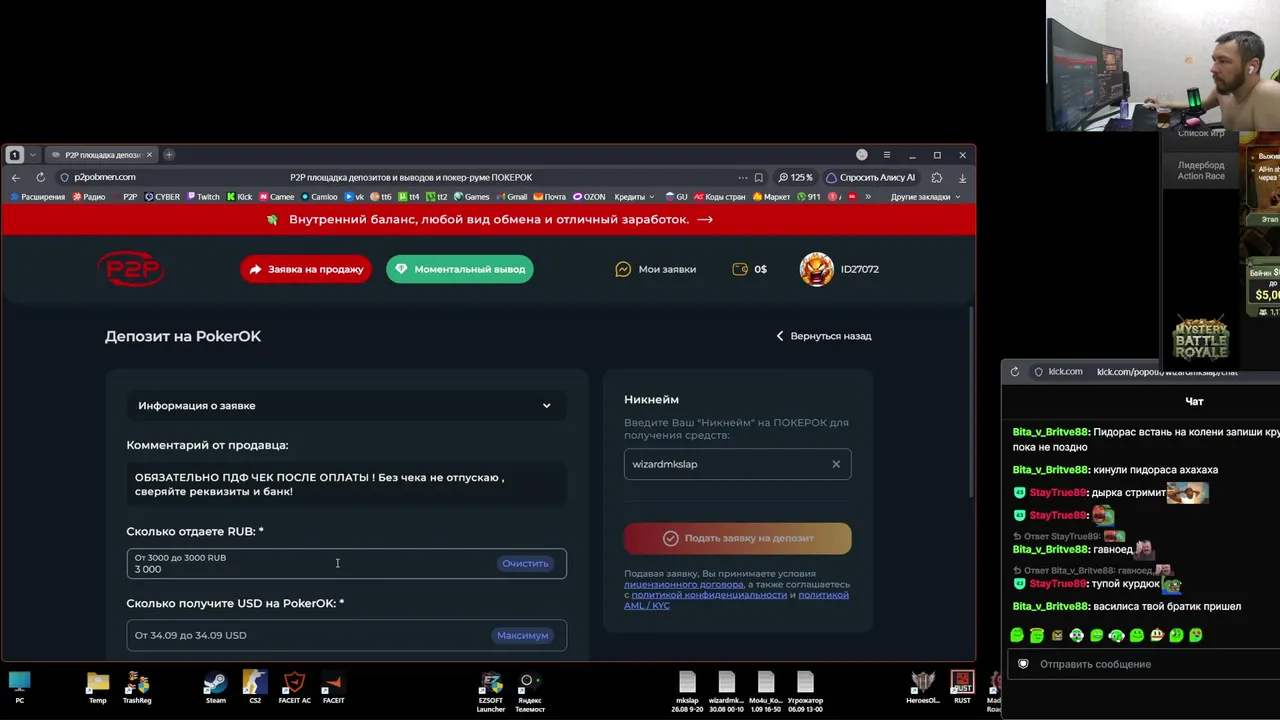Open the Kick bookmark

tap(239, 197)
